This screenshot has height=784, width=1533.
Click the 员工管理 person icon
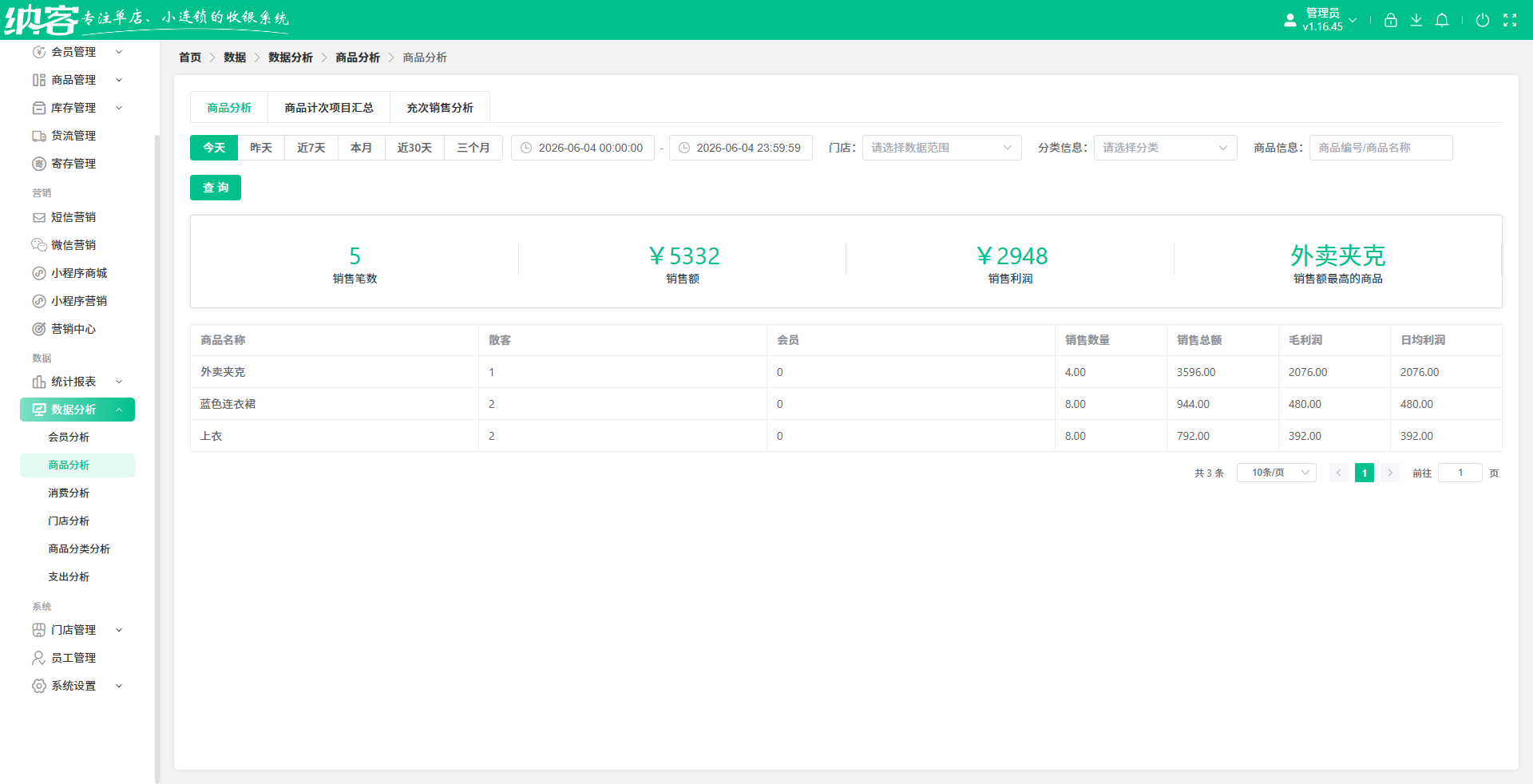tap(38, 658)
